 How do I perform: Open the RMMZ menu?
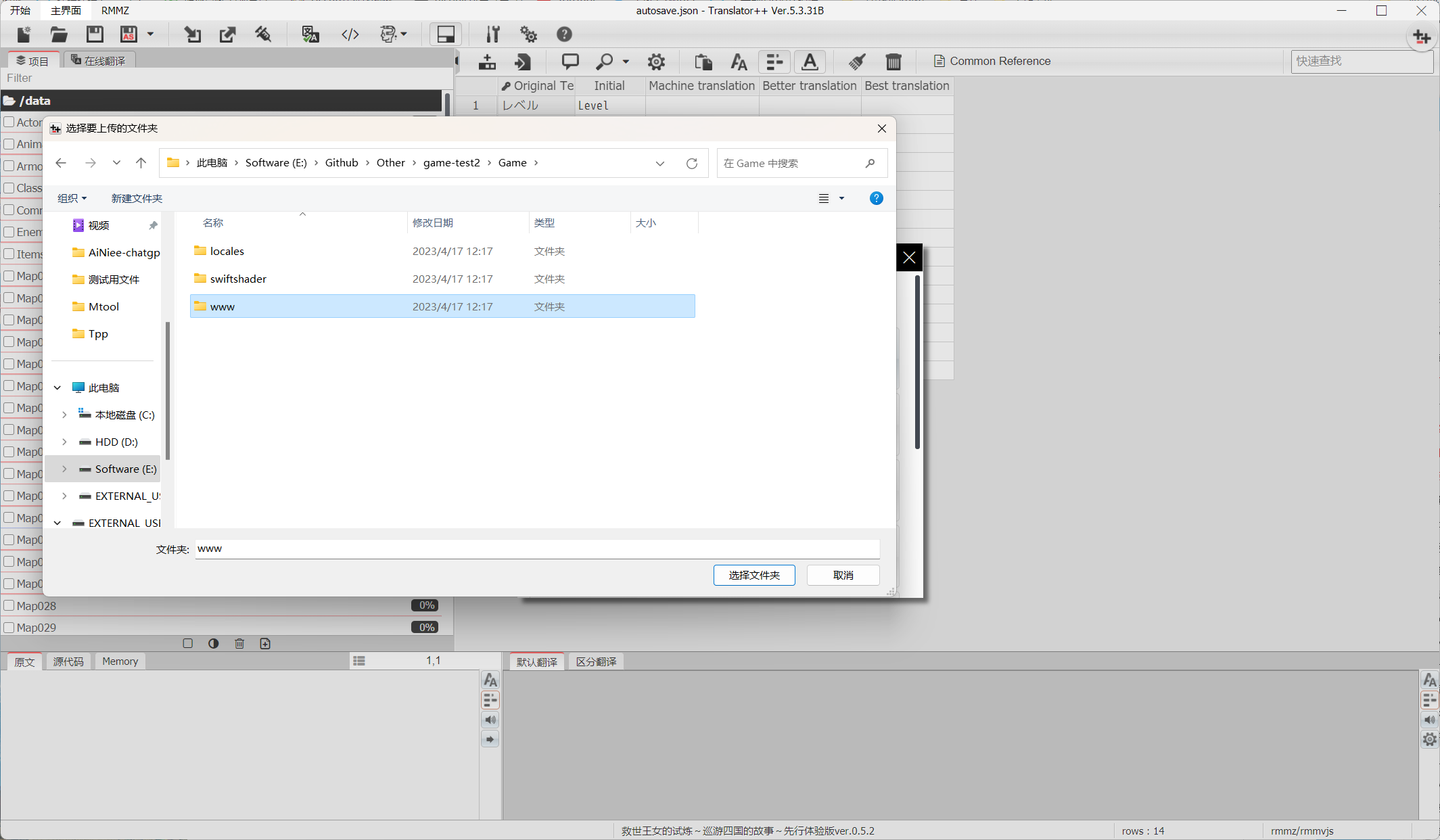click(x=115, y=10)
